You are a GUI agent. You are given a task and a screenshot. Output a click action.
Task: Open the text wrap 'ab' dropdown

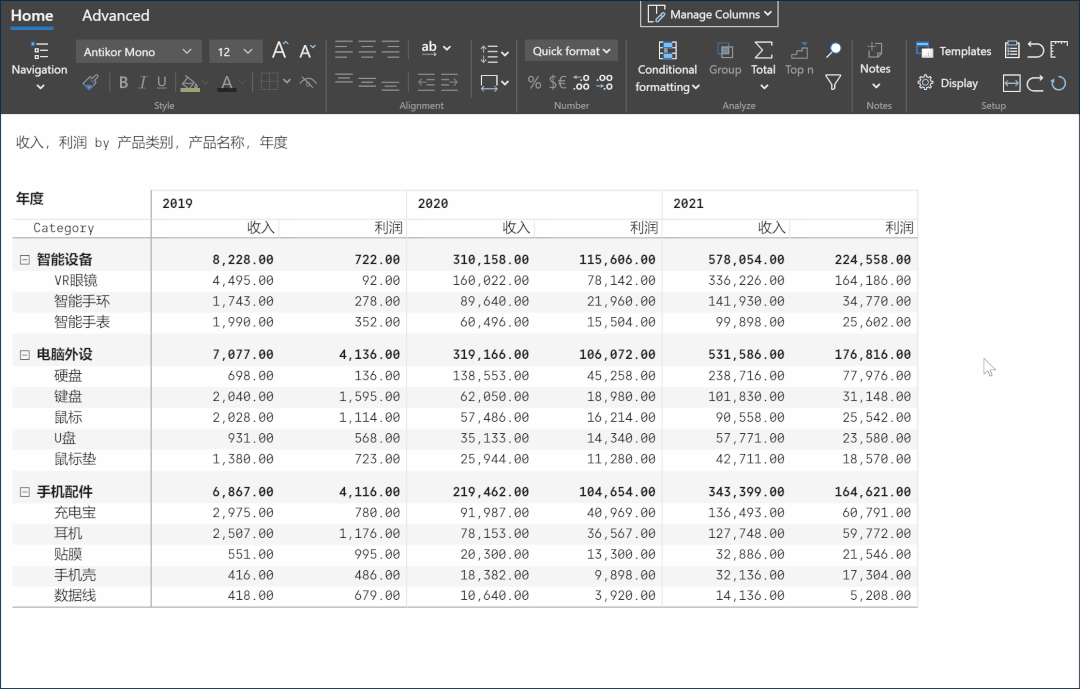[436, 48]
